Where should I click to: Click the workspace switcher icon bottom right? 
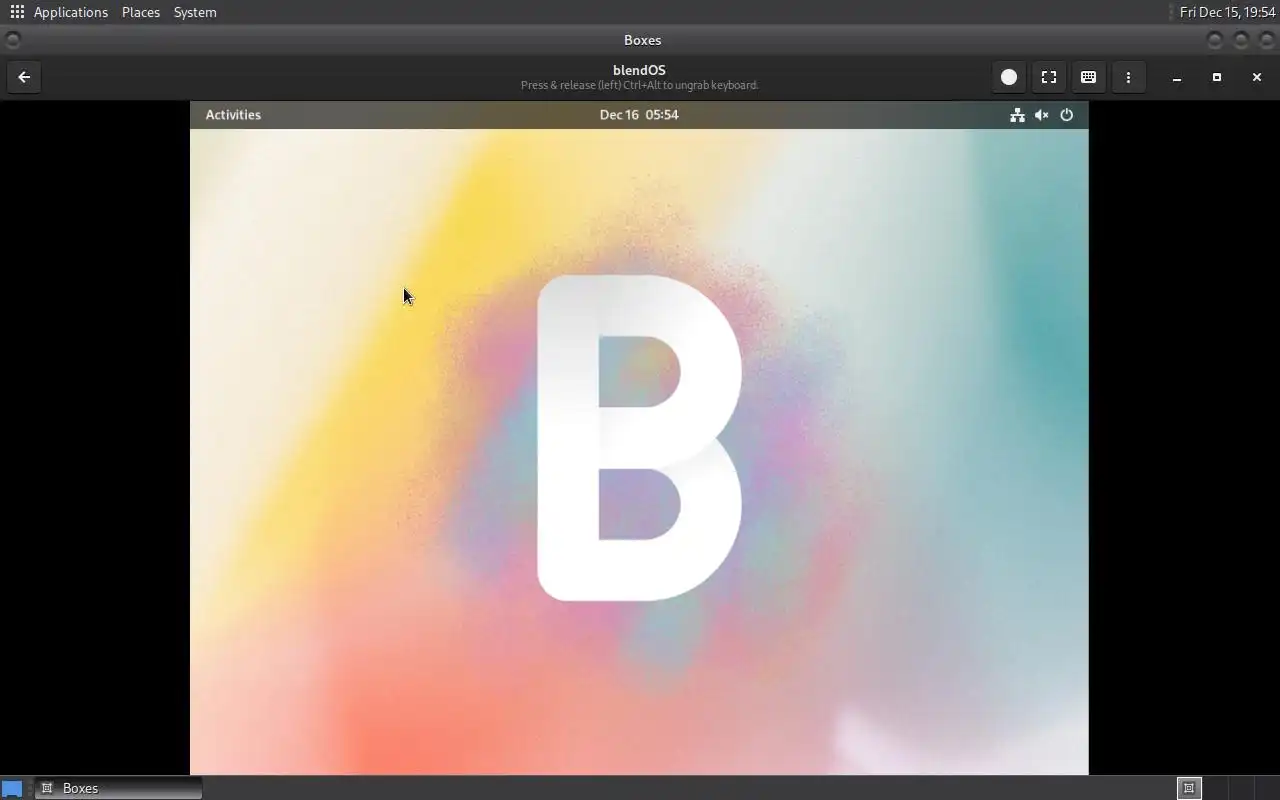tap(1189, 788)
